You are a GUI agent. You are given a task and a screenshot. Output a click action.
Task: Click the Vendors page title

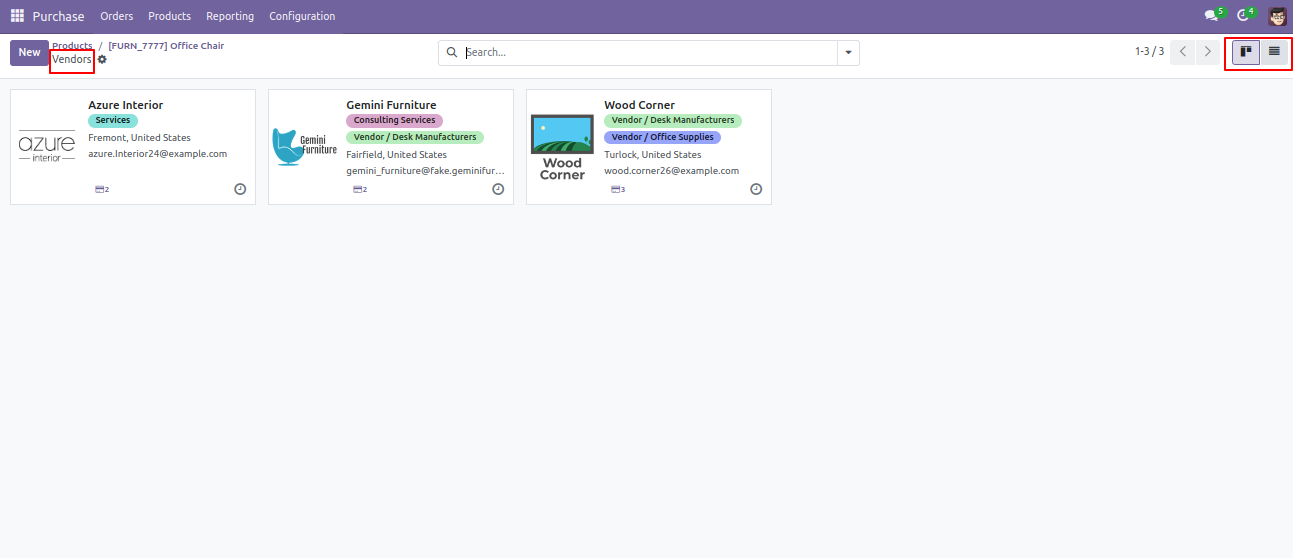point(72,60)
